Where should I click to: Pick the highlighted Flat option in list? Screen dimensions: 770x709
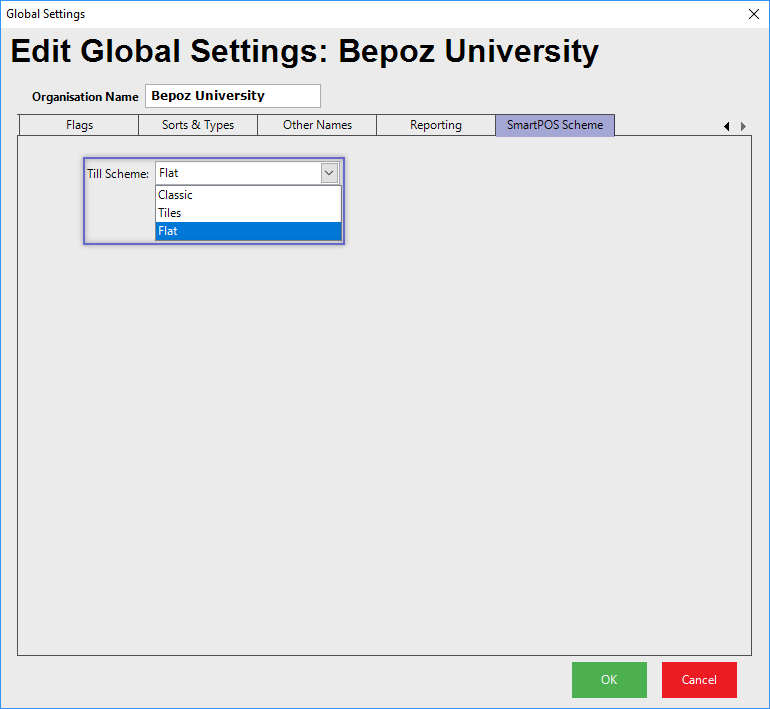tap(248, 231)
